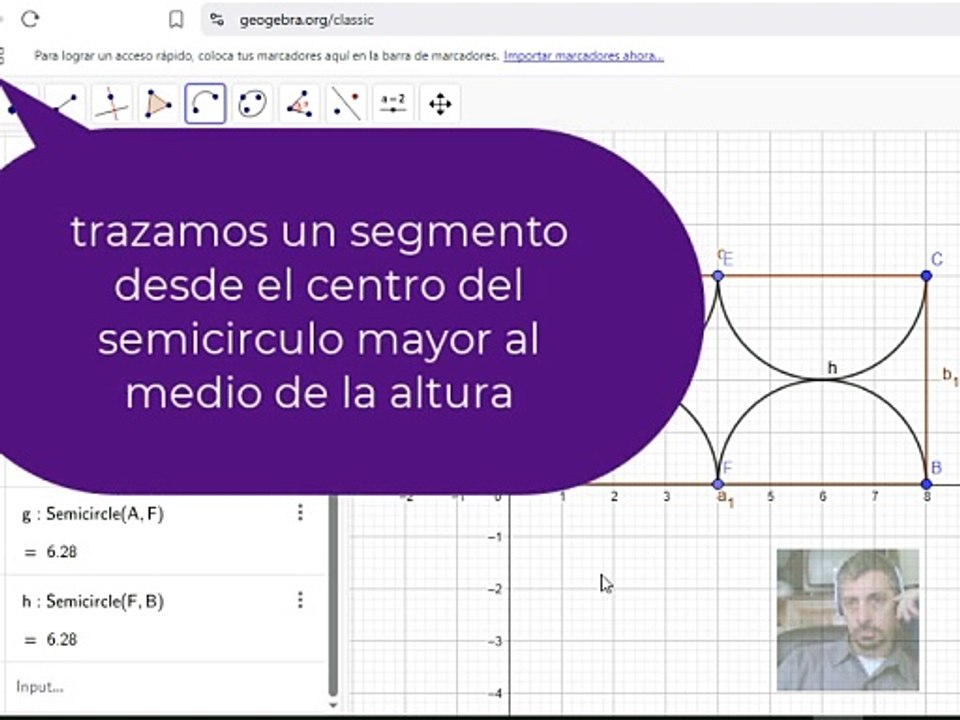The height and width of the screenshot is (720, 960).
Task: Select the Perpendicular Line tool
Action: 111,103
